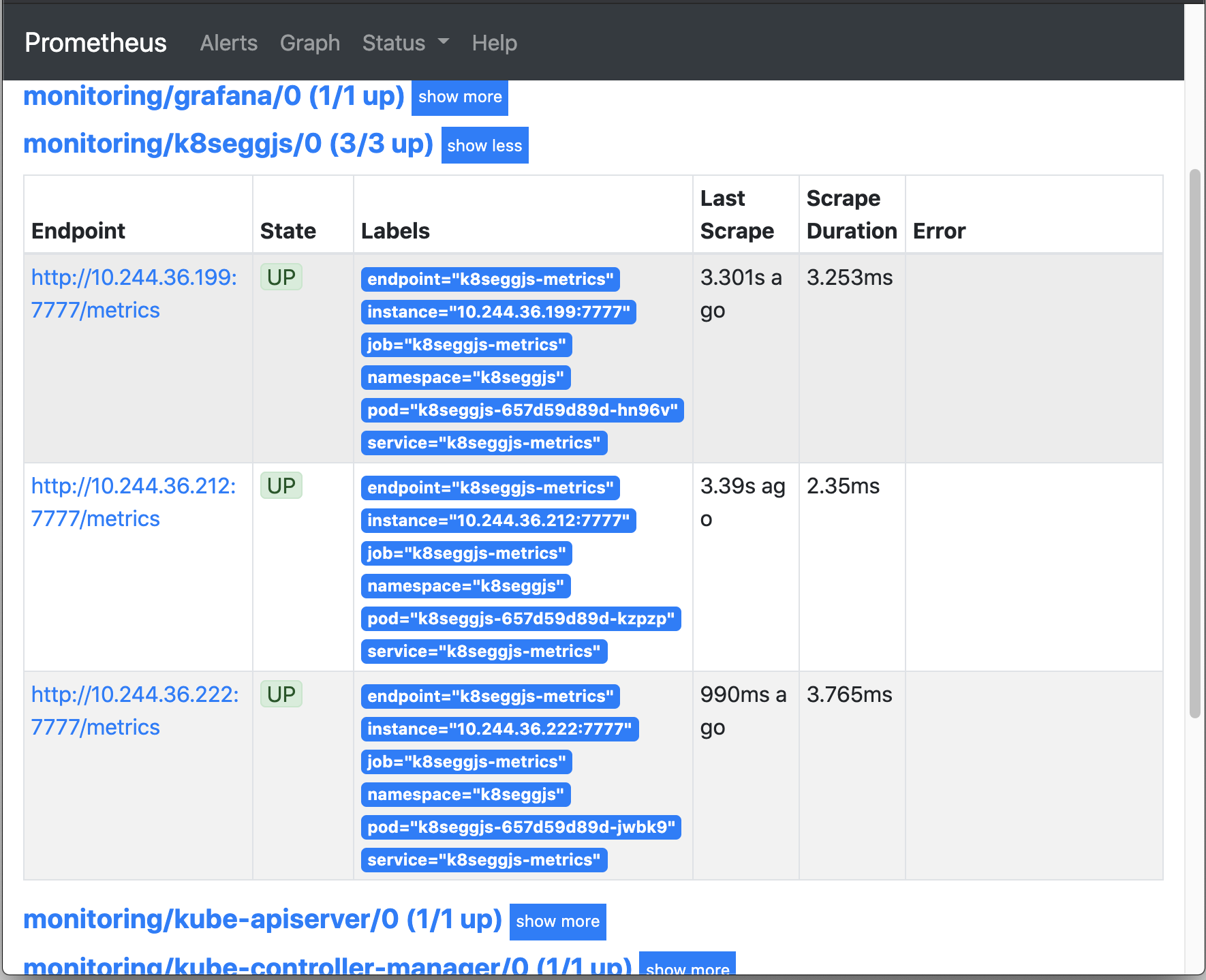Open endpoint http://10.244.36.199:7777/metrics

click(x=134, y=294)
